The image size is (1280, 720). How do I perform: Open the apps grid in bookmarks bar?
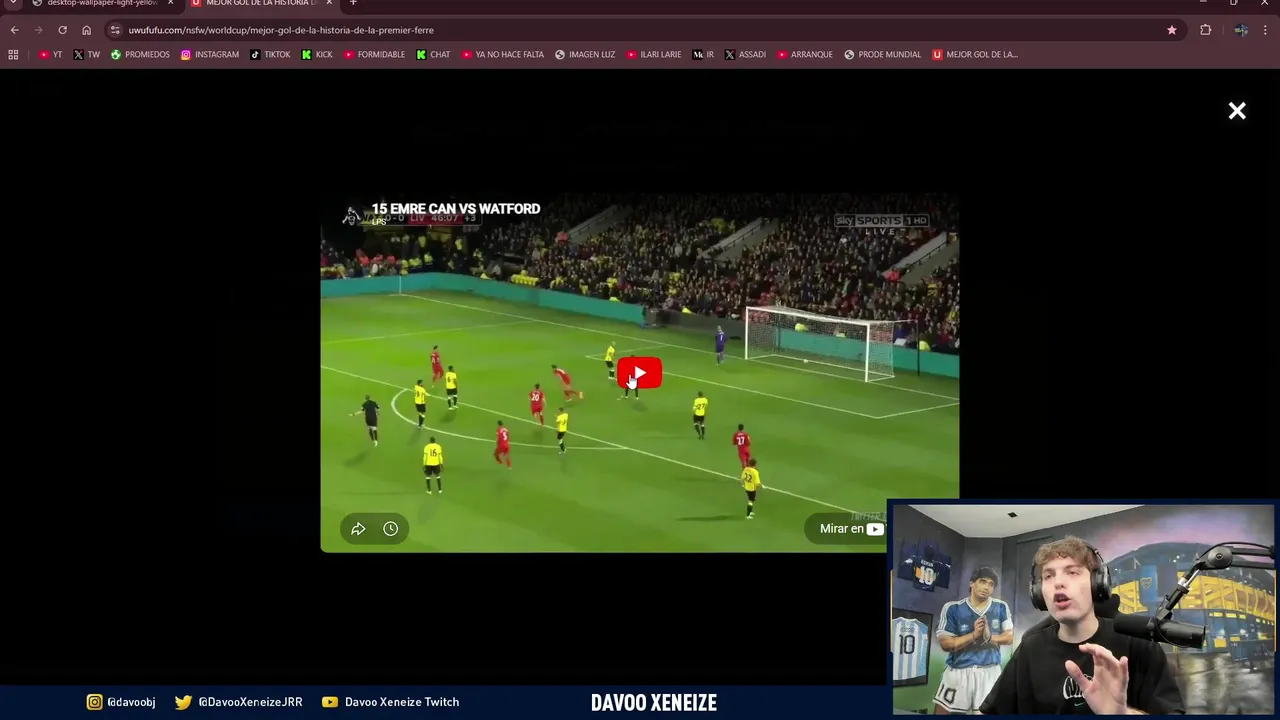pyautogui.click(x=13, y=55)
